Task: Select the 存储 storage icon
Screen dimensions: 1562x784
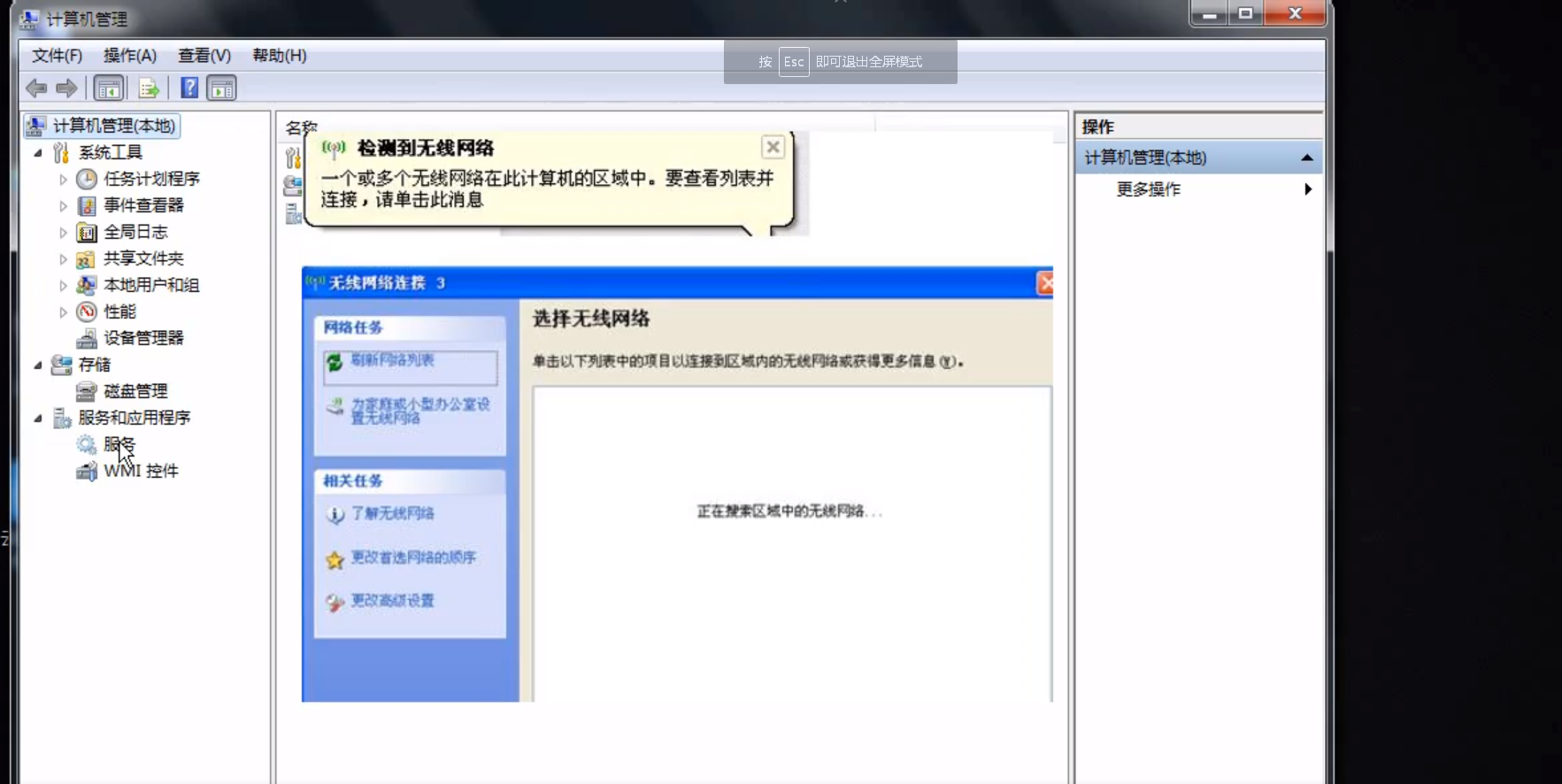Action: (x=61, y=365)
